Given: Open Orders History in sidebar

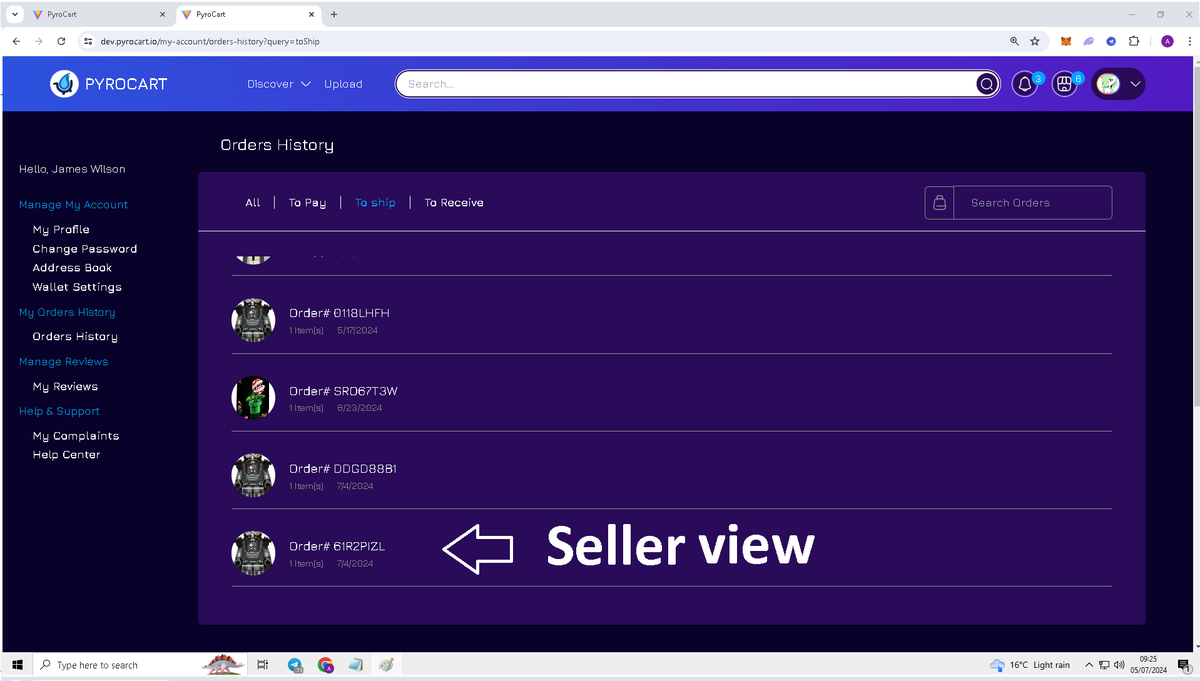Looking at the screenshot, I should click(x=75, y=336).
